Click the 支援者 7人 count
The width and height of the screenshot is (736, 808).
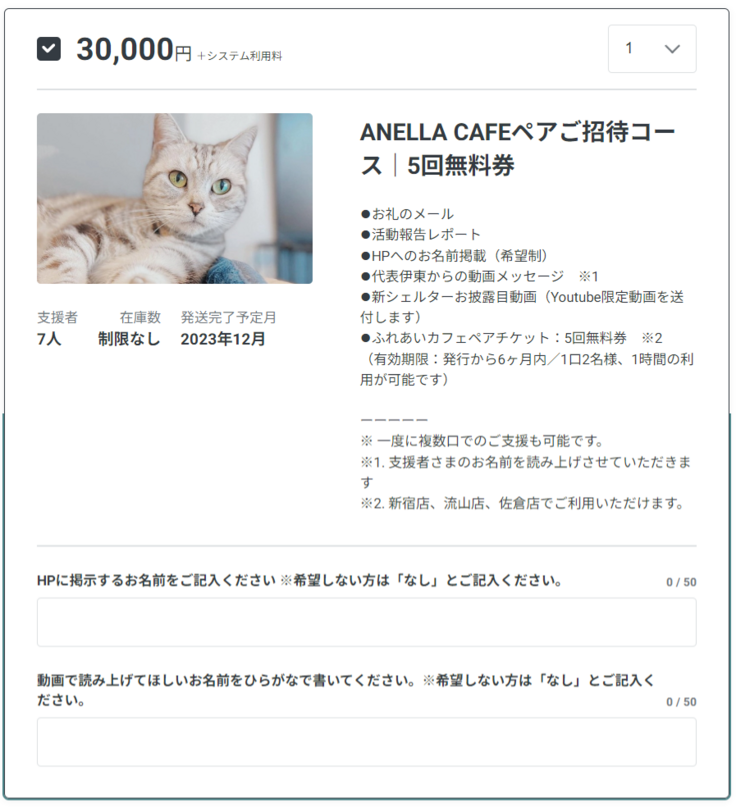click(57, 328)
